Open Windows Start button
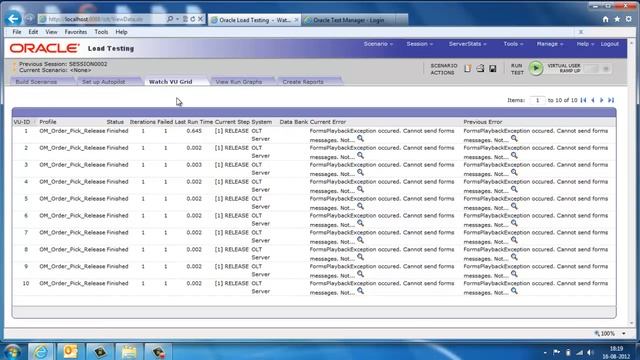Screen dimensions: 640x360 coord(13,351)
